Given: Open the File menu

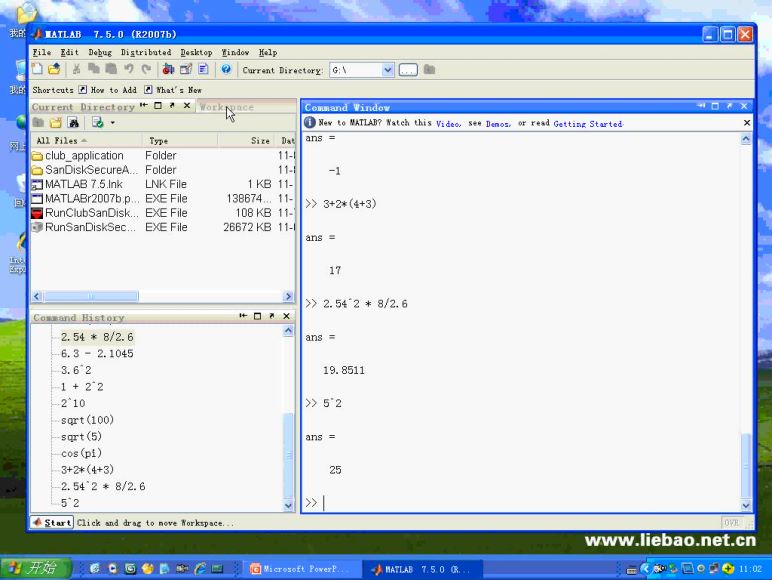Looking at the screenshot, I should point(41,52).
